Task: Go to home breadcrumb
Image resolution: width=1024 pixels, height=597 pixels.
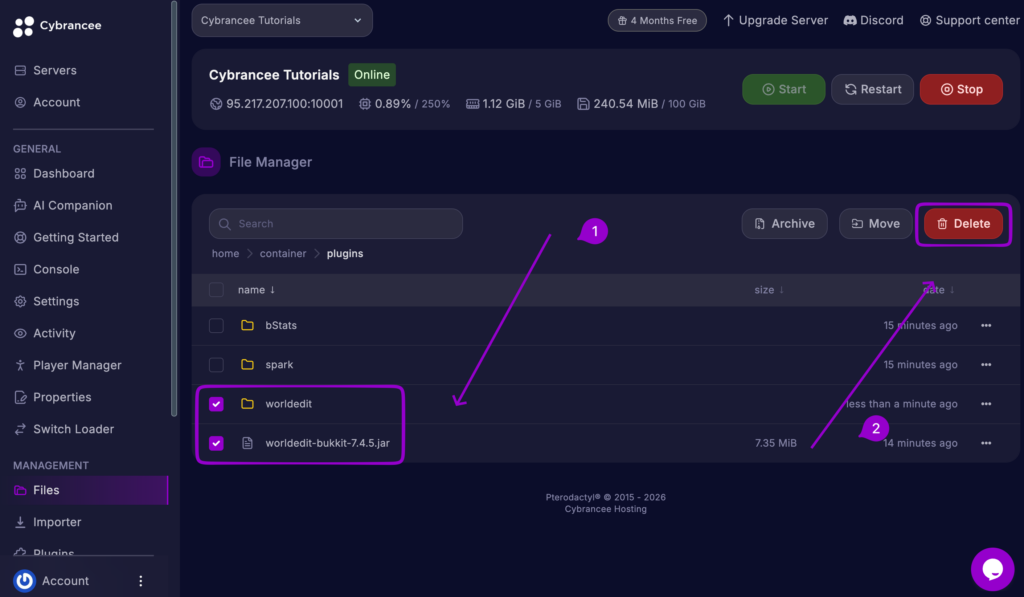Action: tap(225, 253)
